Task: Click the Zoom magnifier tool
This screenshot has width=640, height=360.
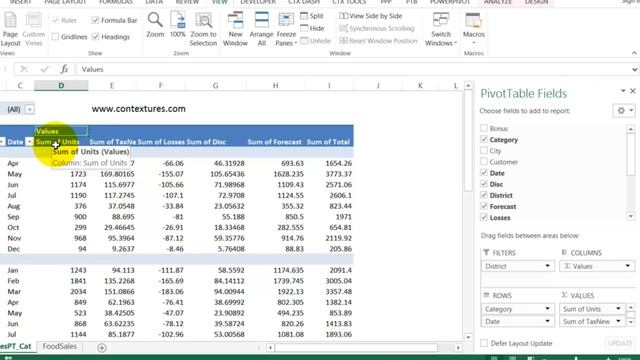Action: point(155,25)
